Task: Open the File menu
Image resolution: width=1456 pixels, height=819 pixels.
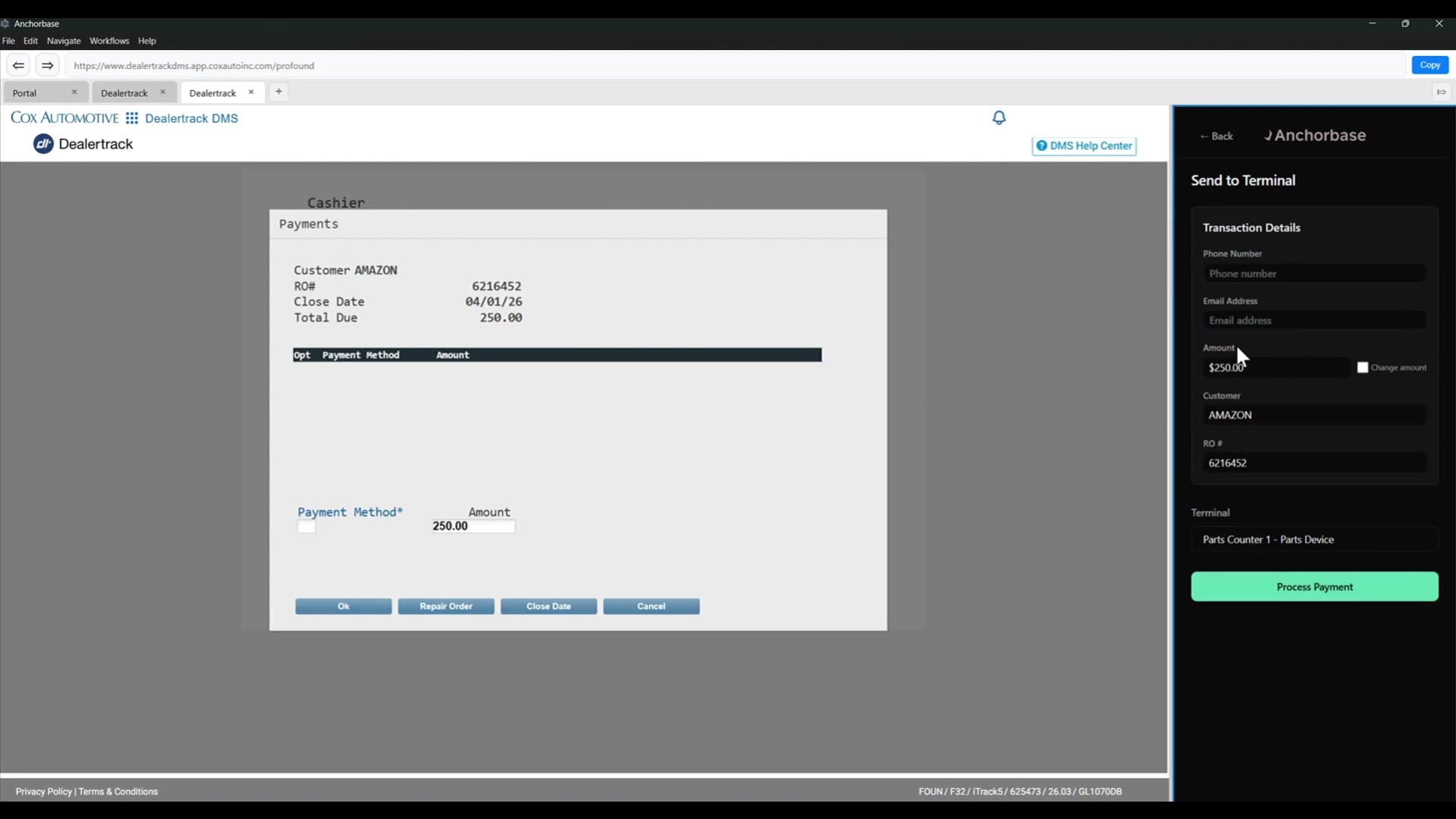Action: [8, 41]
